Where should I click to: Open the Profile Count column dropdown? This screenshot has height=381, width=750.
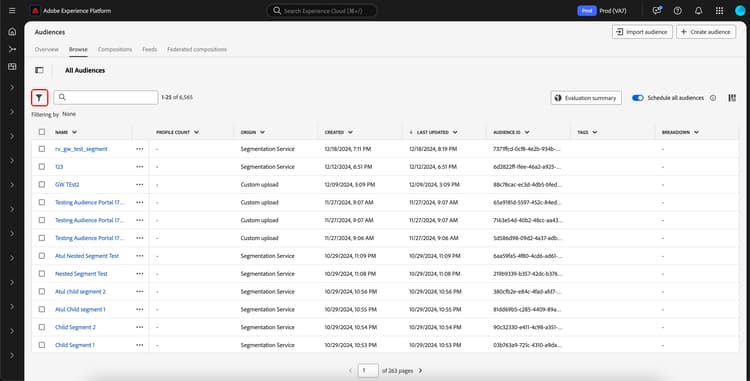pos(196,132)
